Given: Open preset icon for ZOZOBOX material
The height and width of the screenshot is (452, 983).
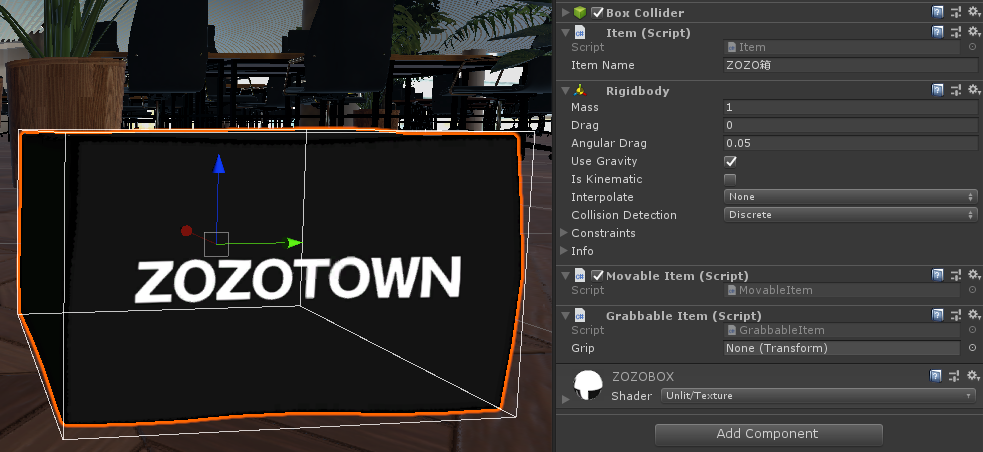Looking at the screenshot, I should [954, 376].
